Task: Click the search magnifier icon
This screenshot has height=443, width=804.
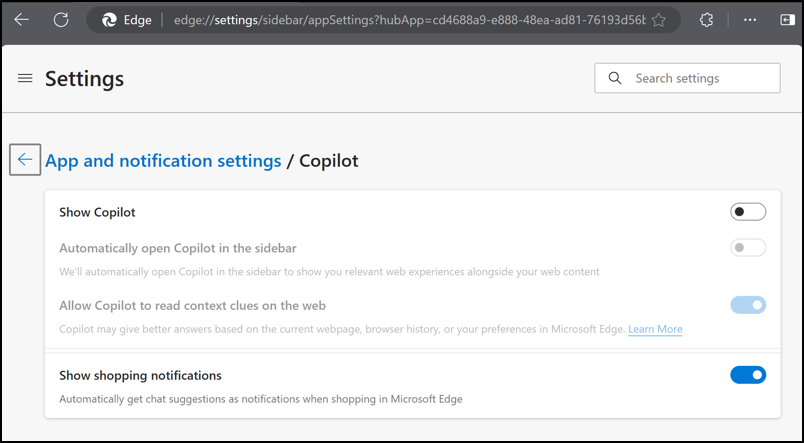Action: tap(615, 78)
